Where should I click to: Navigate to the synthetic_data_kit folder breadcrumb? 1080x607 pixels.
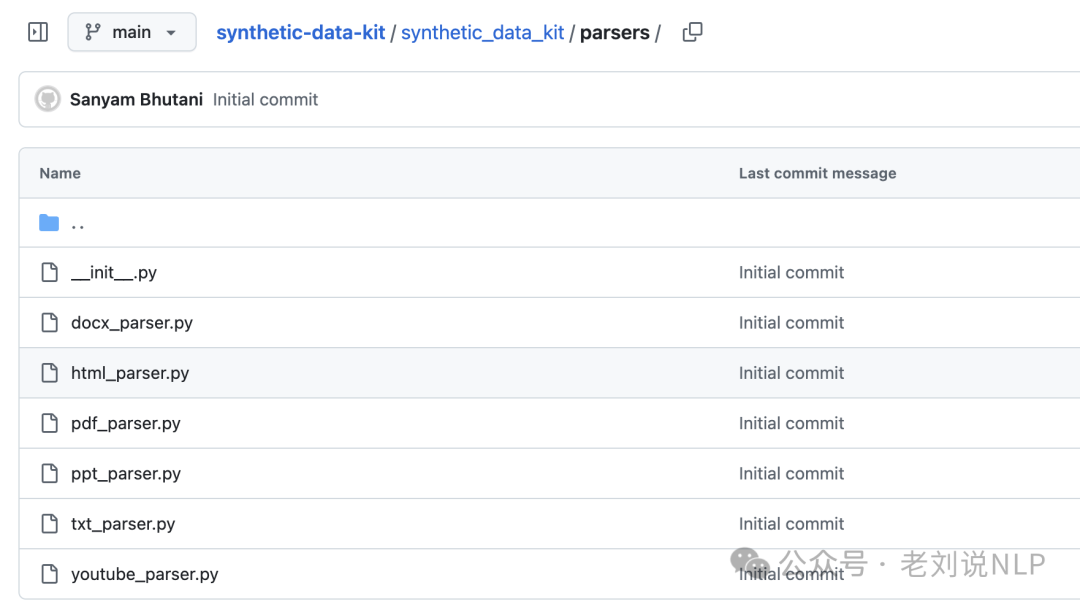(482, 32)
